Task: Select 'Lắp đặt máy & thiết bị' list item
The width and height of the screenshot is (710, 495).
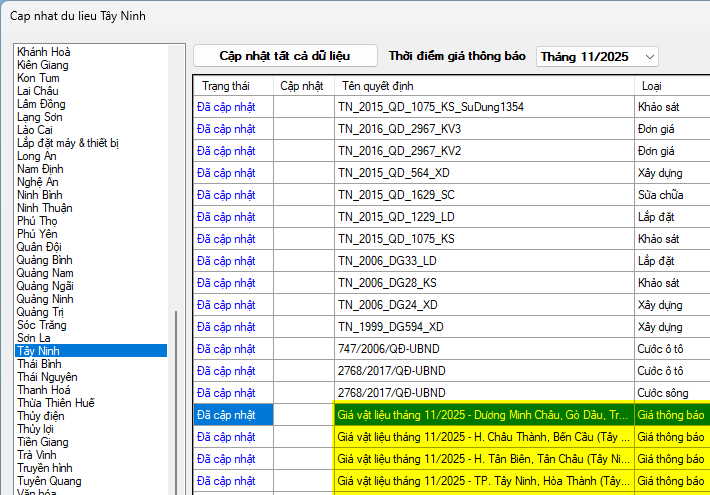Action: click(68, 143)
